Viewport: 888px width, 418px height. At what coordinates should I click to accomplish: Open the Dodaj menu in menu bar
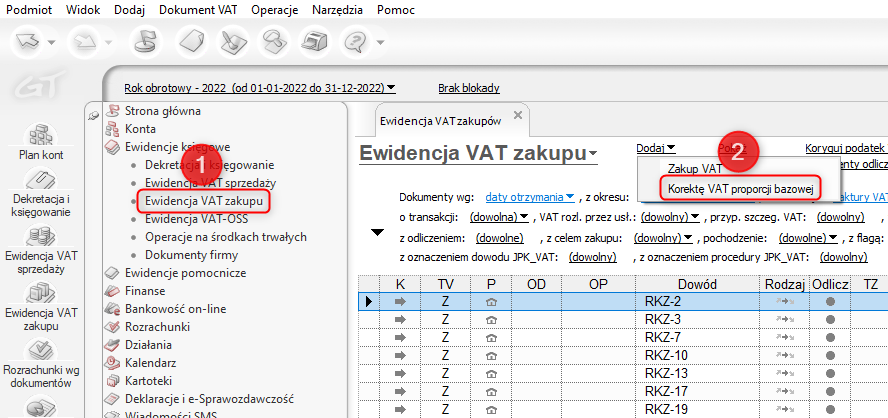pyautogui.click(x=130, y=10)
